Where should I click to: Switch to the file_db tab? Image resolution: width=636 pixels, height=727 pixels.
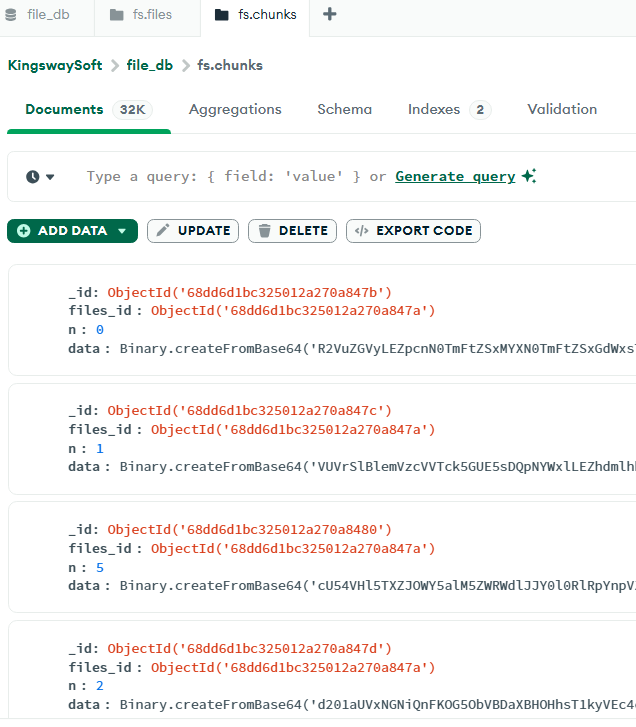tap(46, 15)
